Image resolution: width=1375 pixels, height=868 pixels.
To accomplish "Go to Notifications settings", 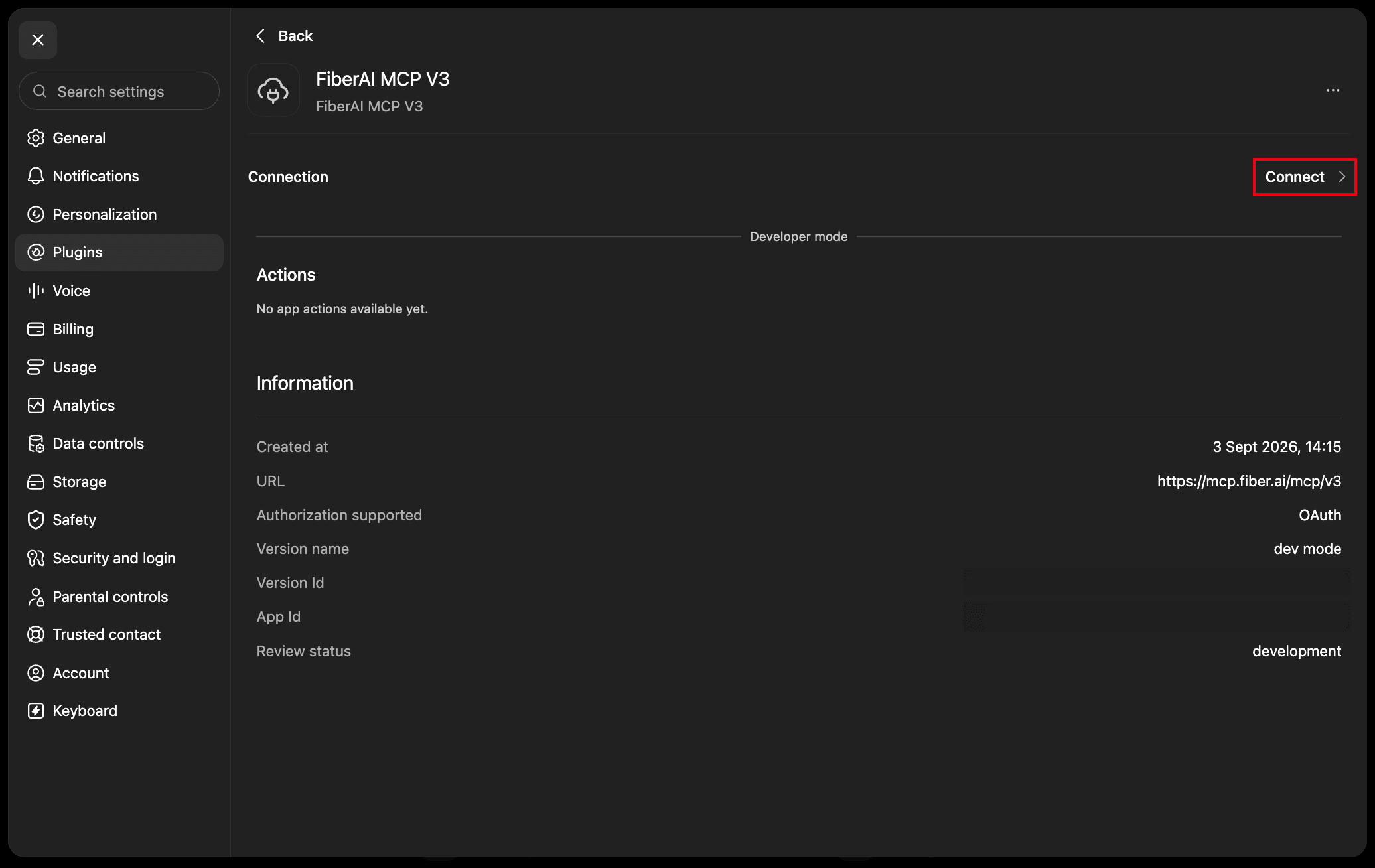I will 119,176.
